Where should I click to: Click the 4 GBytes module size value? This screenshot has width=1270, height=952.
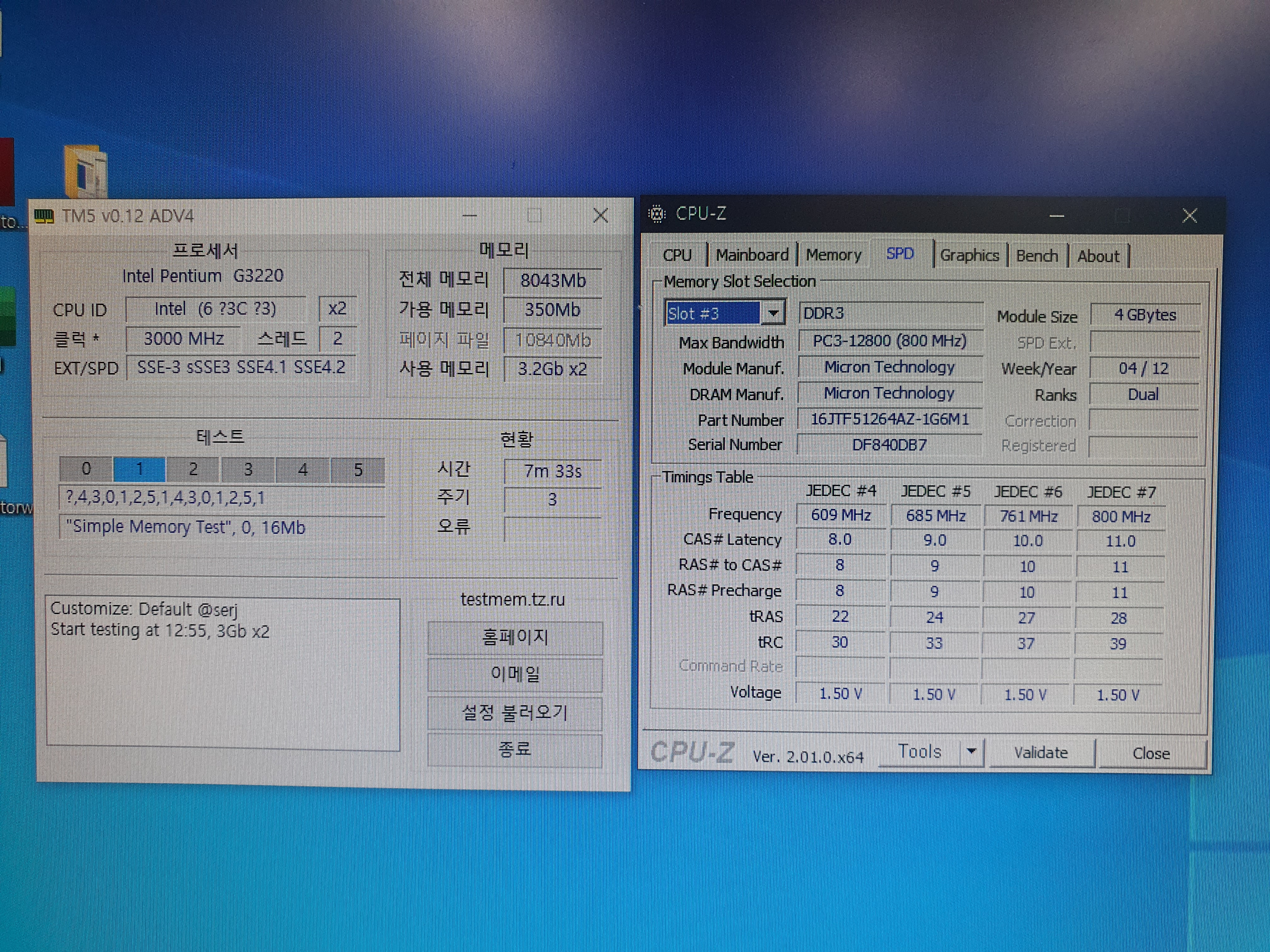pos(1145,315)
